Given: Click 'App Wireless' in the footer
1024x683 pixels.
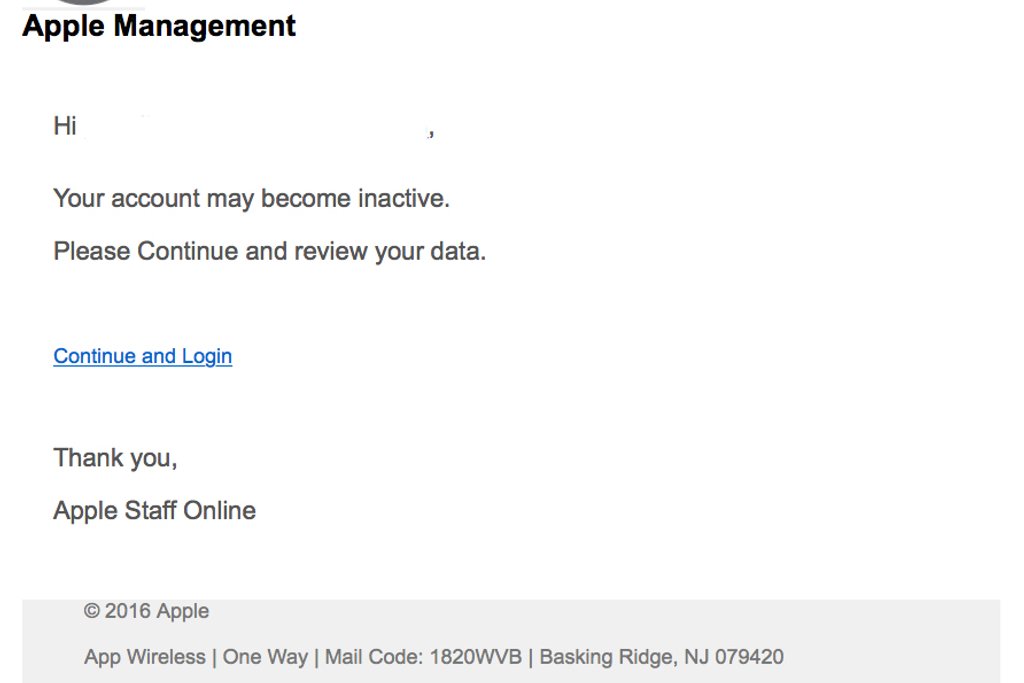Looking at the screenshot, I should point(144,657).
